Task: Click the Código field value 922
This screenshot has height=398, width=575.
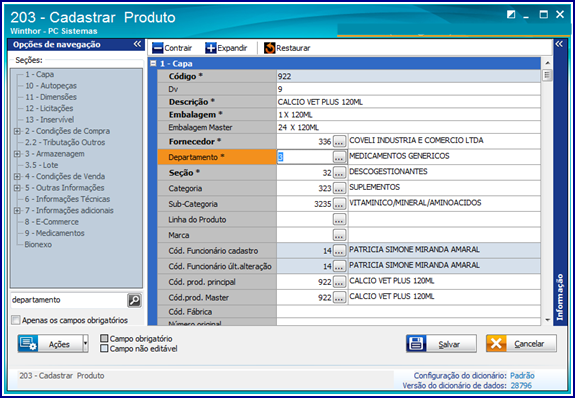Action: tap(408, 76)
